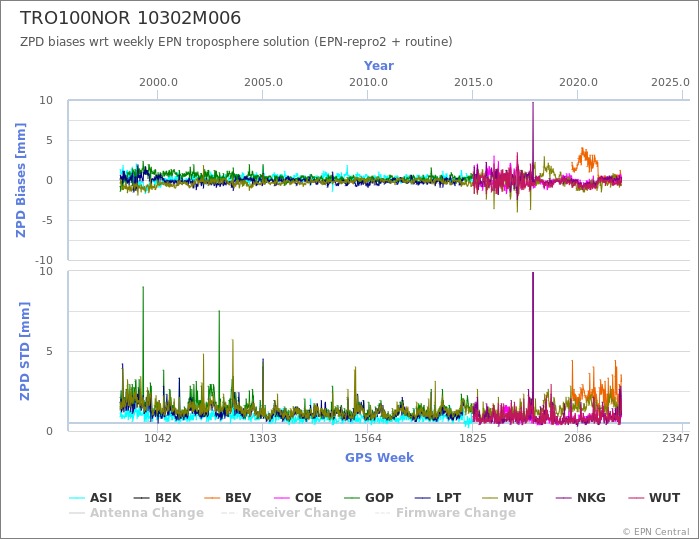The height and width of the screenshot is (540, 700).
Task: Click GPS week 2086 tick label
Action: [x=578, y=438]
